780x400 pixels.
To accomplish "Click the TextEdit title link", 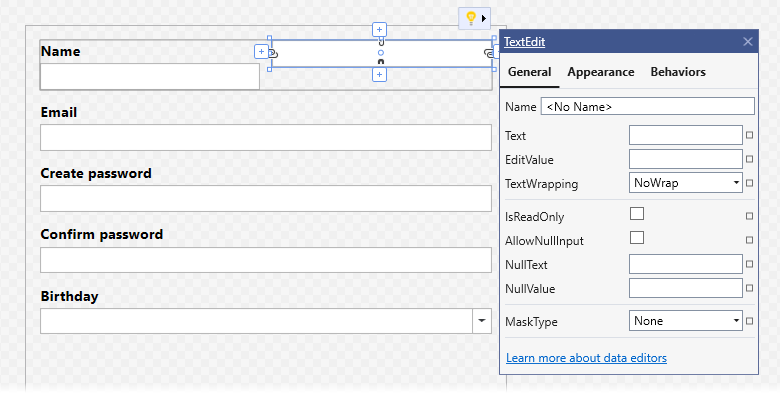I will pyautogui.click(x=524, y=42).
